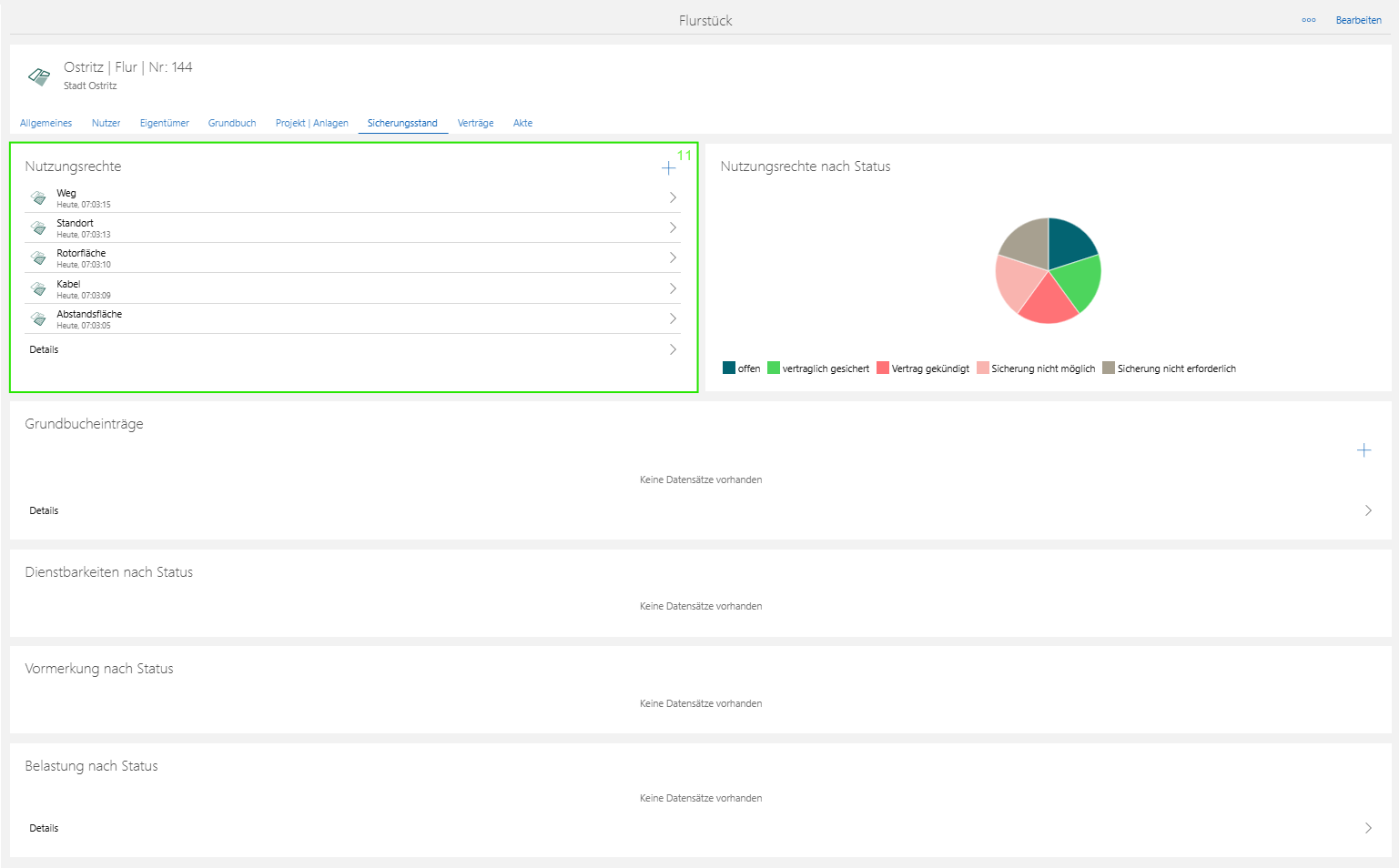Click the Bearbeiten link

(1359, 20)
